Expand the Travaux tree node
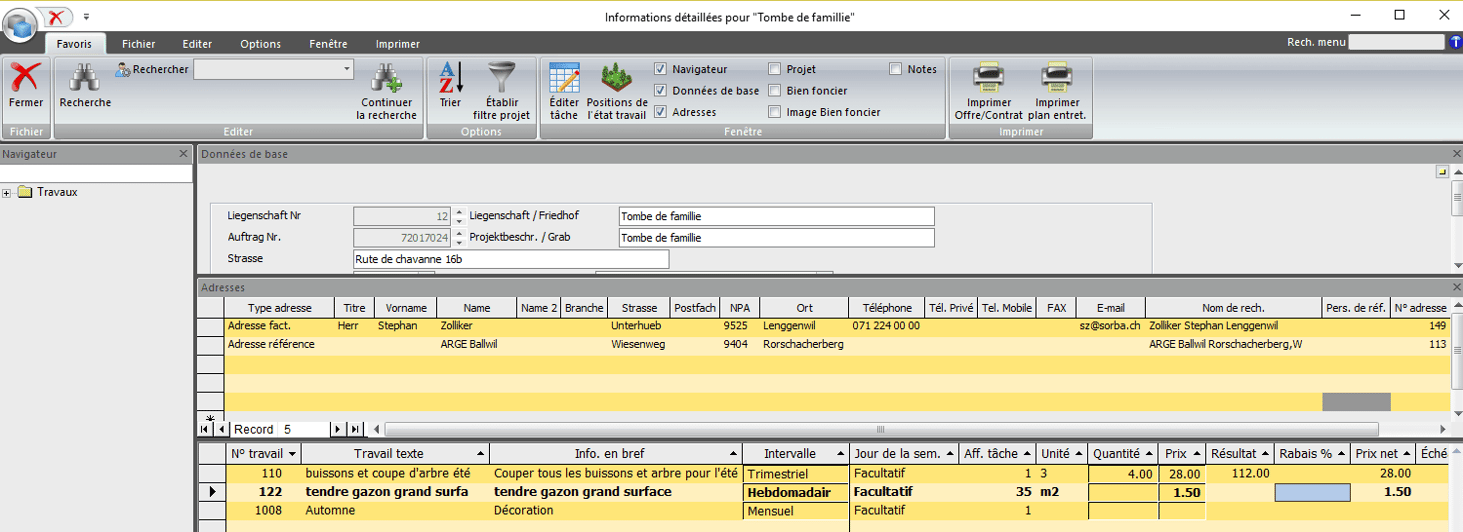Viewport: 1463px width, 532px height. coord(6,193)
